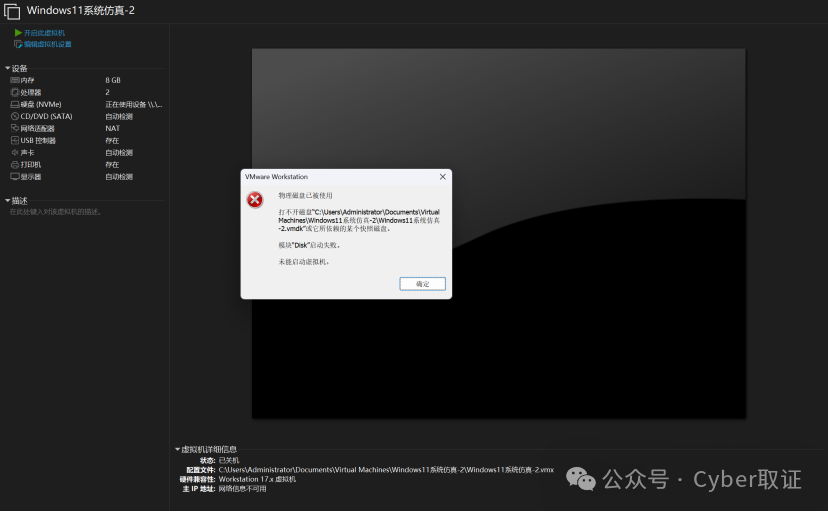This screenshot has width=828, height=512.
Task: Click the USB controller 存在 value
Action: point(112,140)
